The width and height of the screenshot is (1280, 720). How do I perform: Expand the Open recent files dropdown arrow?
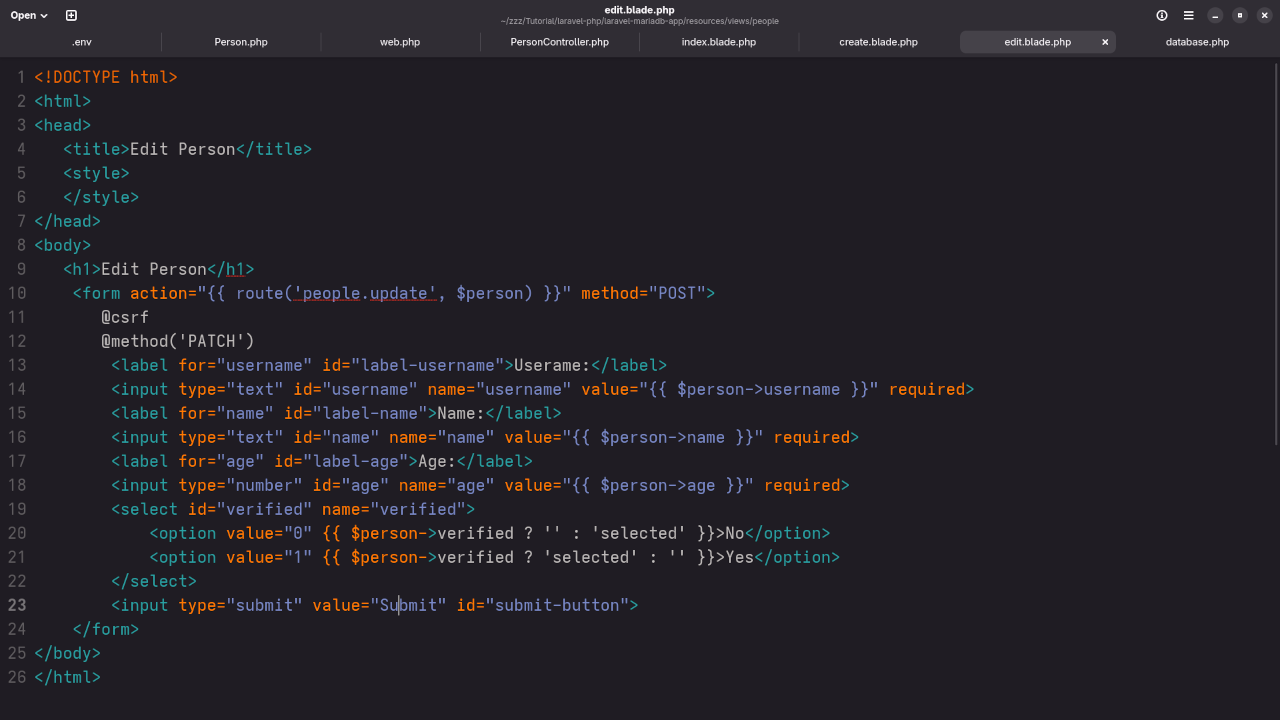tap(44, 16)
